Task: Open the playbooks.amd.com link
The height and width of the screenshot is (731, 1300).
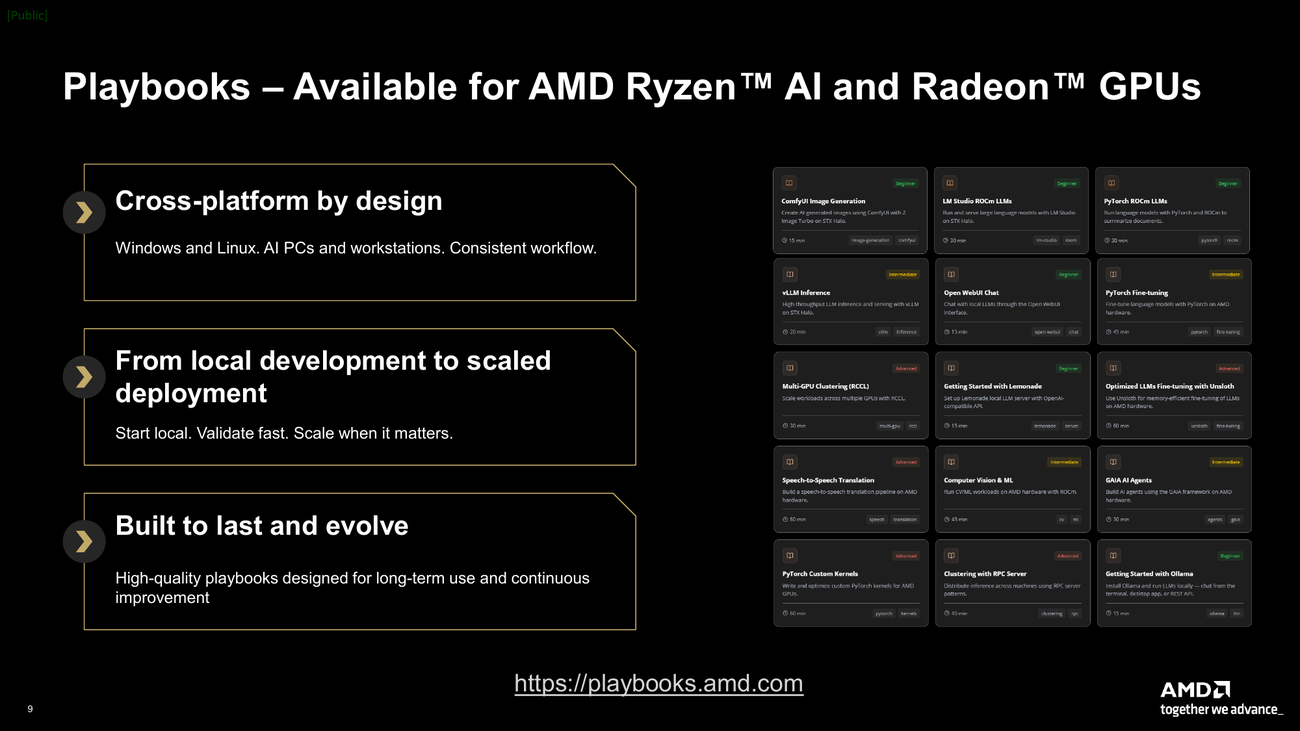Action: 658,683
